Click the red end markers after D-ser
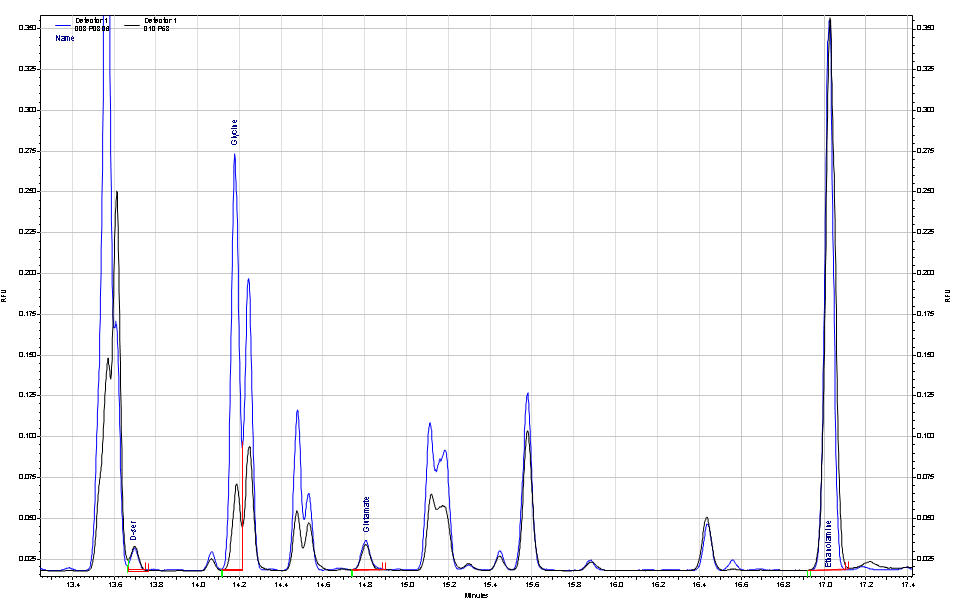The width and height of the screenshot is (953, 601). point(147,567)
